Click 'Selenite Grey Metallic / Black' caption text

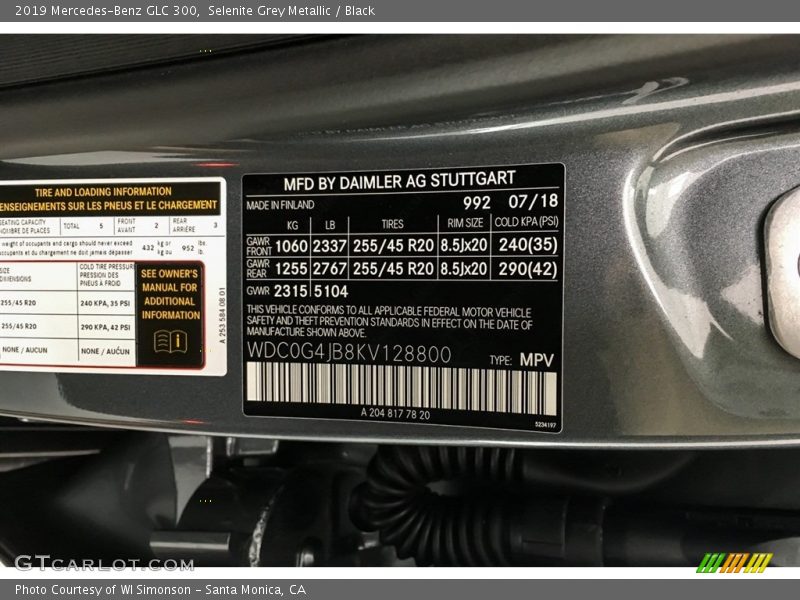click(x=291, y=11)
